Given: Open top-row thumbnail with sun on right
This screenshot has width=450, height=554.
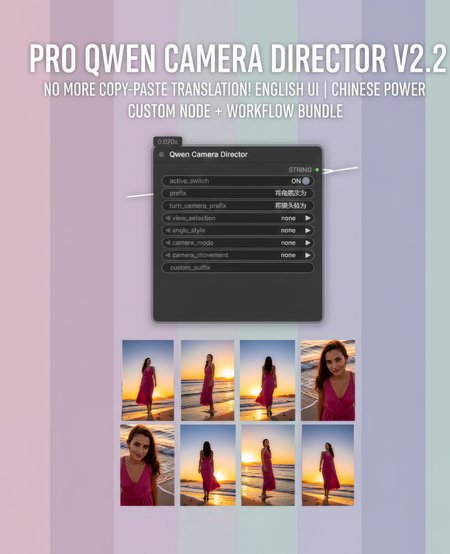Looking at the screenshot, I should pyautogui.click(x=207, y=380).
